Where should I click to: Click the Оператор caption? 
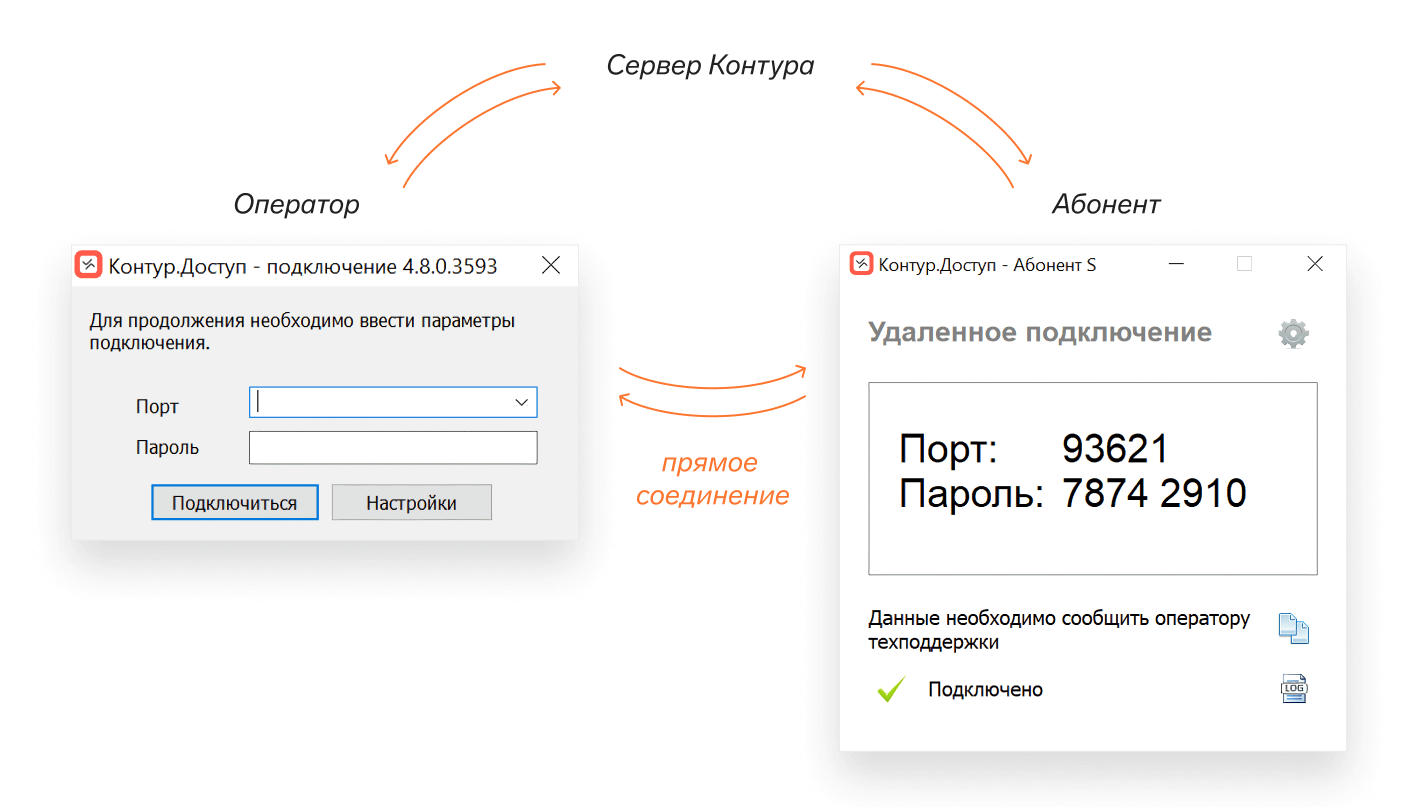(296, 205)
